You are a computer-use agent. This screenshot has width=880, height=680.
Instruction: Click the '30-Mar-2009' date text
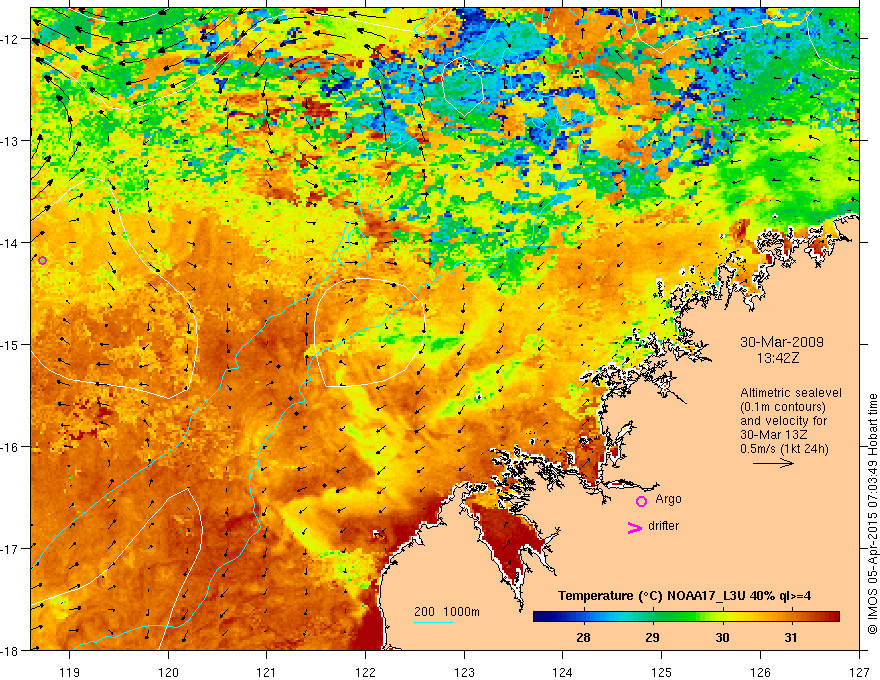coord(782,342)
